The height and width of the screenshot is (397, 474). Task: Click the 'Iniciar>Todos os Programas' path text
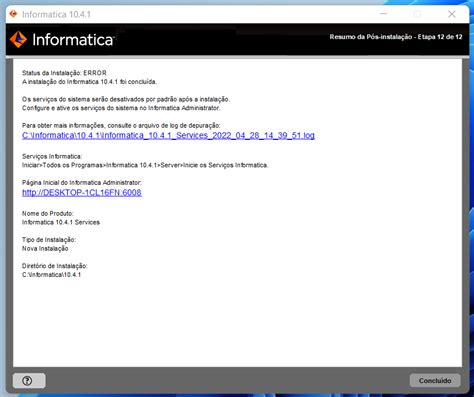pos(145,165)
